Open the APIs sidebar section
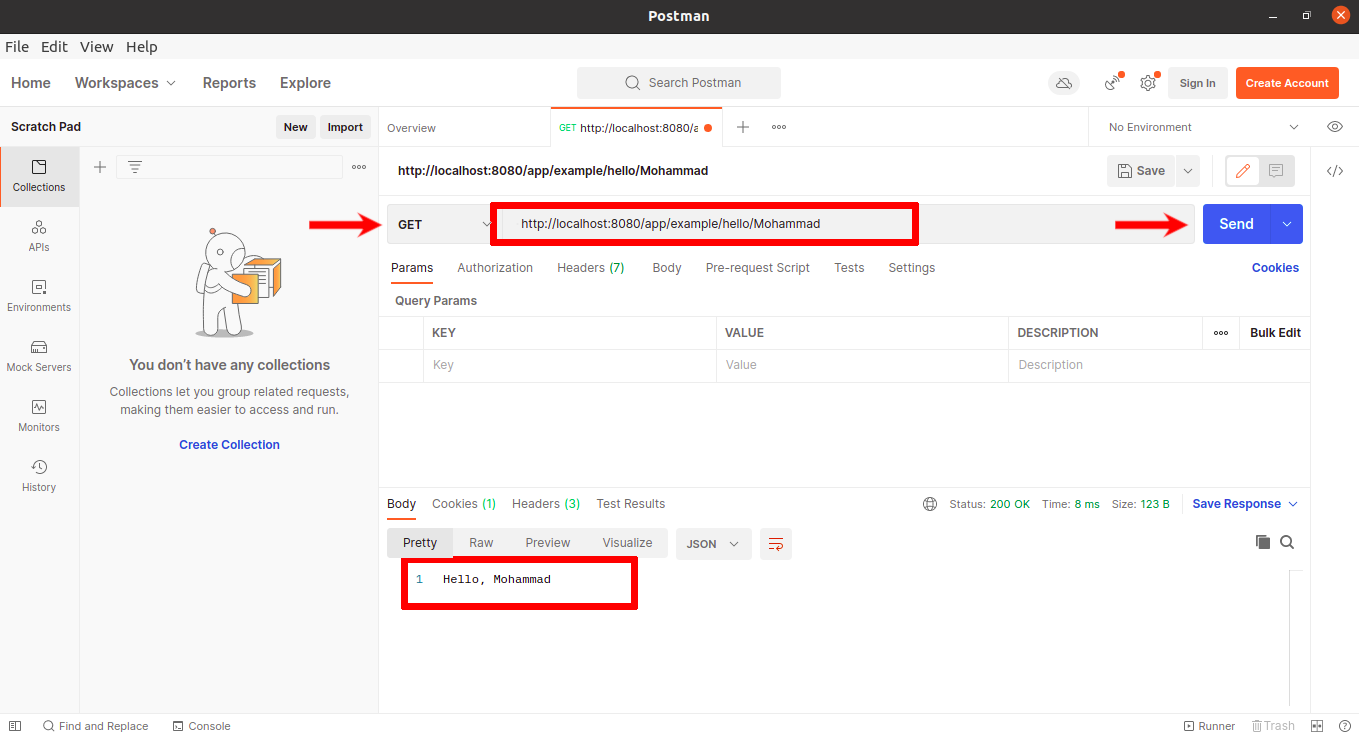This screenshot has width=1359, height=738. pyautogui.click(x=39, y=236)
